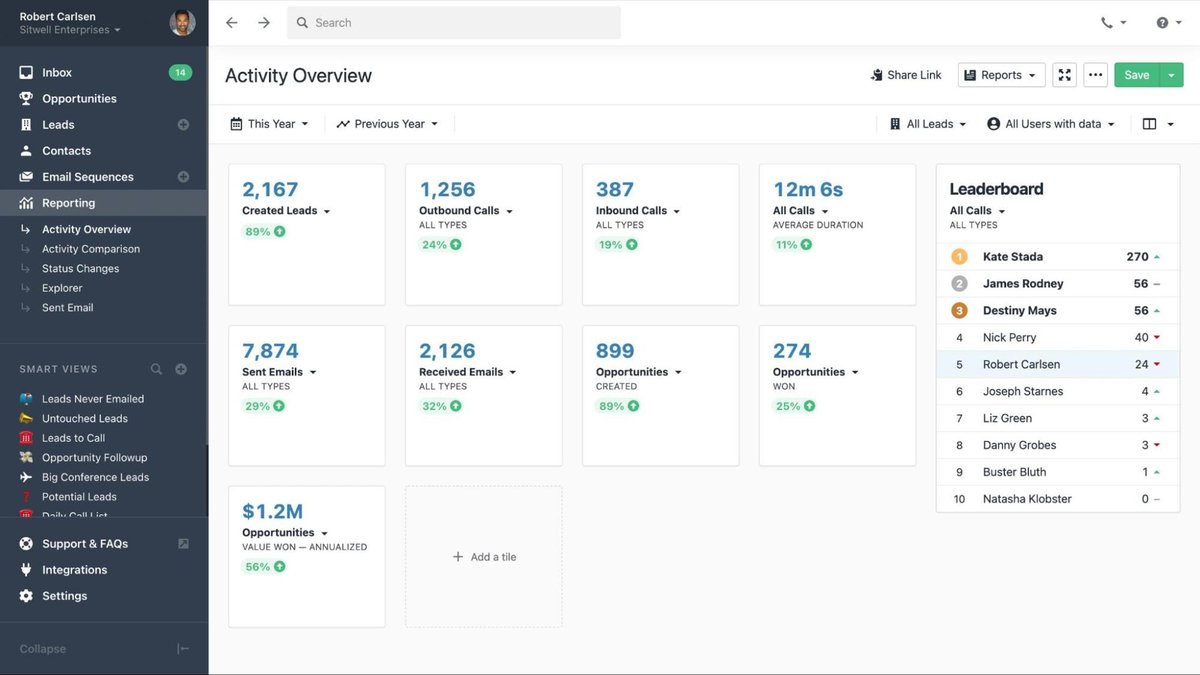Open the Potential Leads smart view
This screenshot has height=675, width=1200.
point(79,496)
